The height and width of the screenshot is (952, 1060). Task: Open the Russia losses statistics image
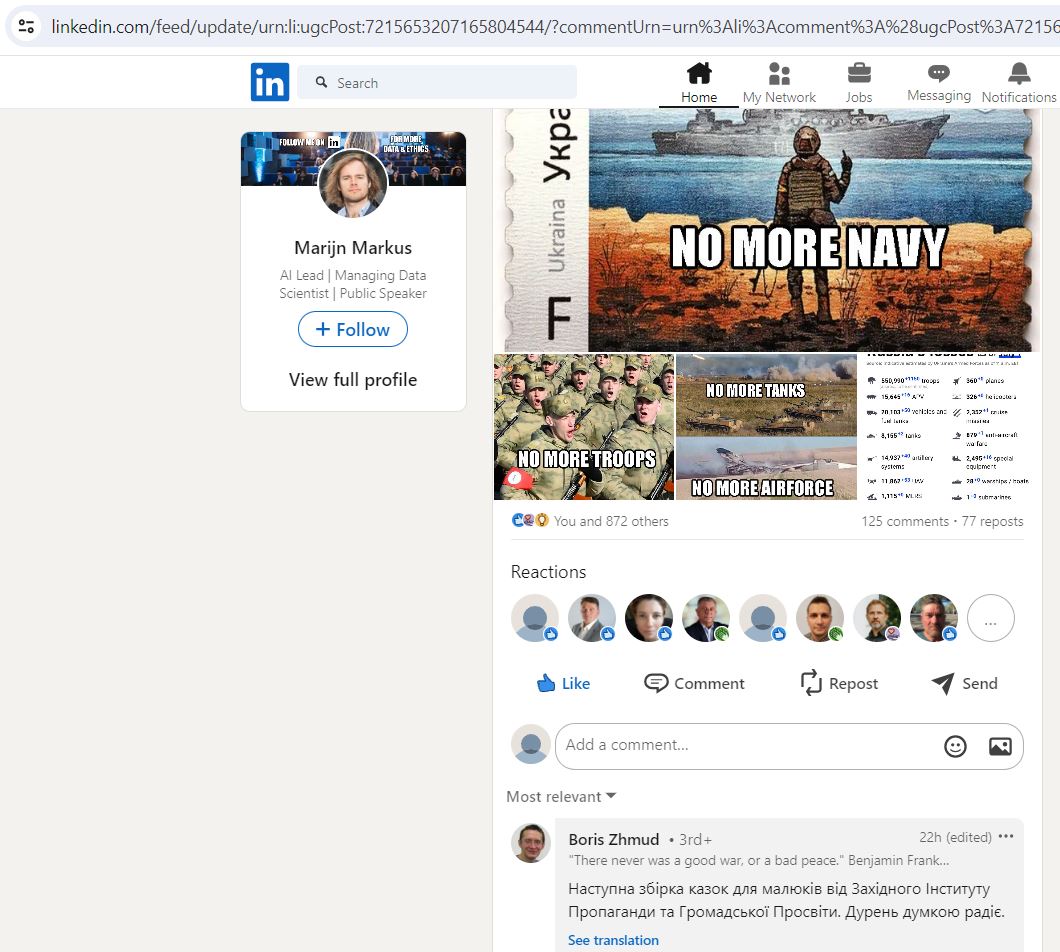click(948, 427)
